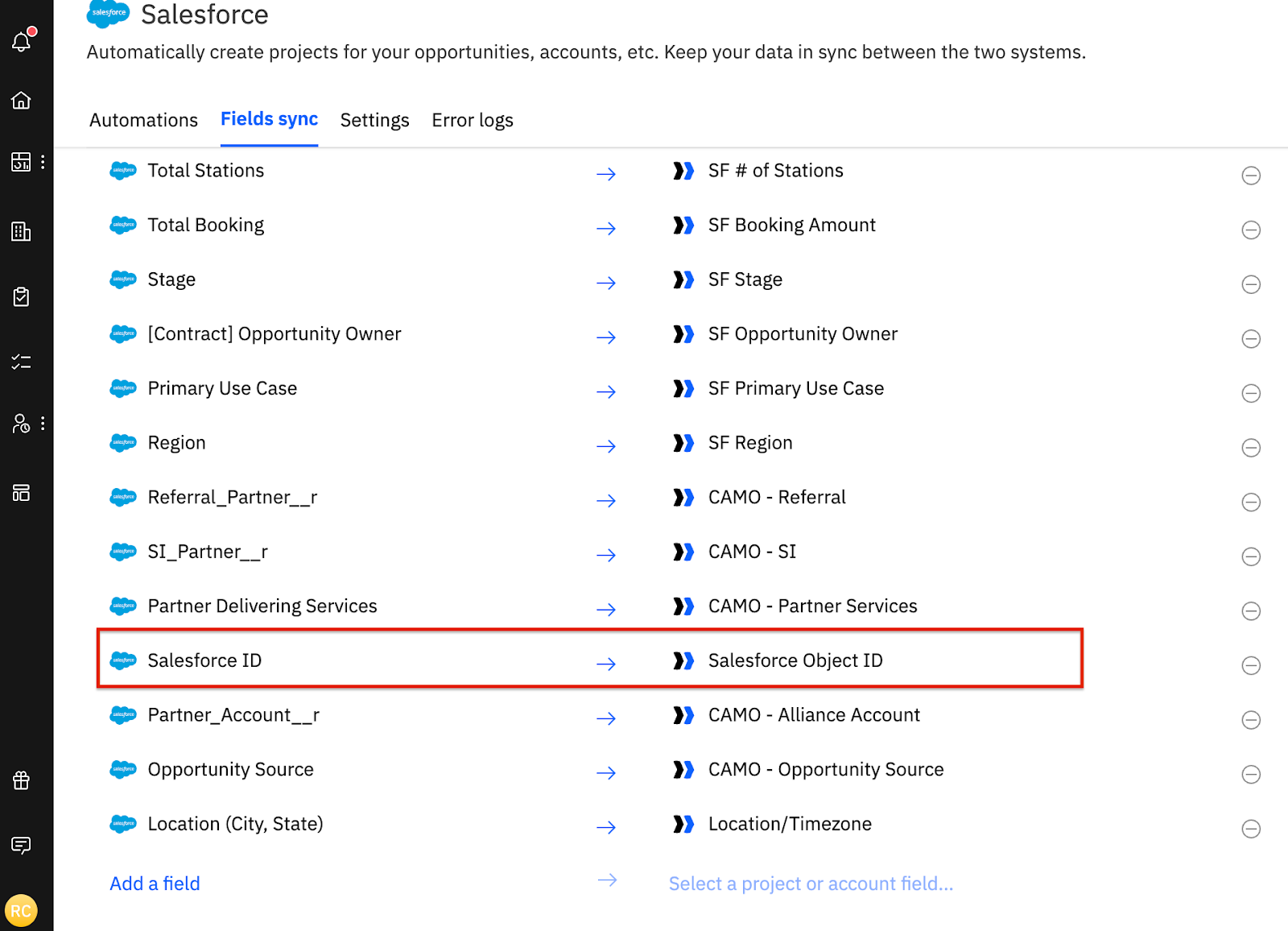Select the Primary Use Case Salesforce field
The width and height of the screenshot is (1288, 931).
click(222, 388)
